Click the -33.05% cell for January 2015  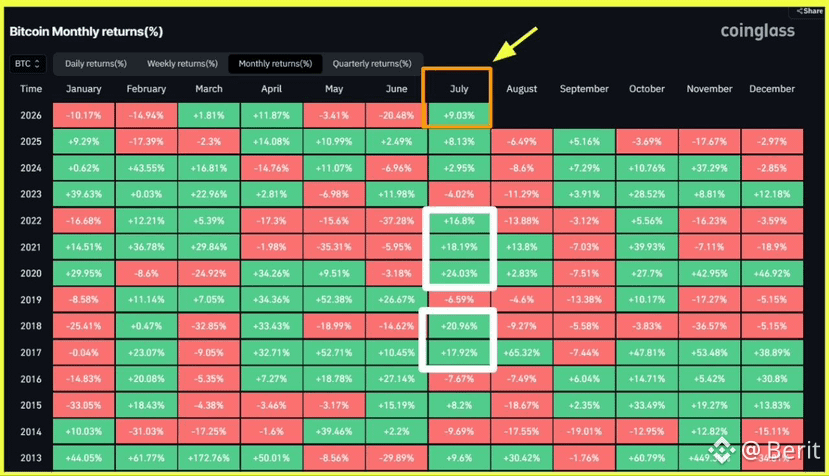tap(84, 405)
